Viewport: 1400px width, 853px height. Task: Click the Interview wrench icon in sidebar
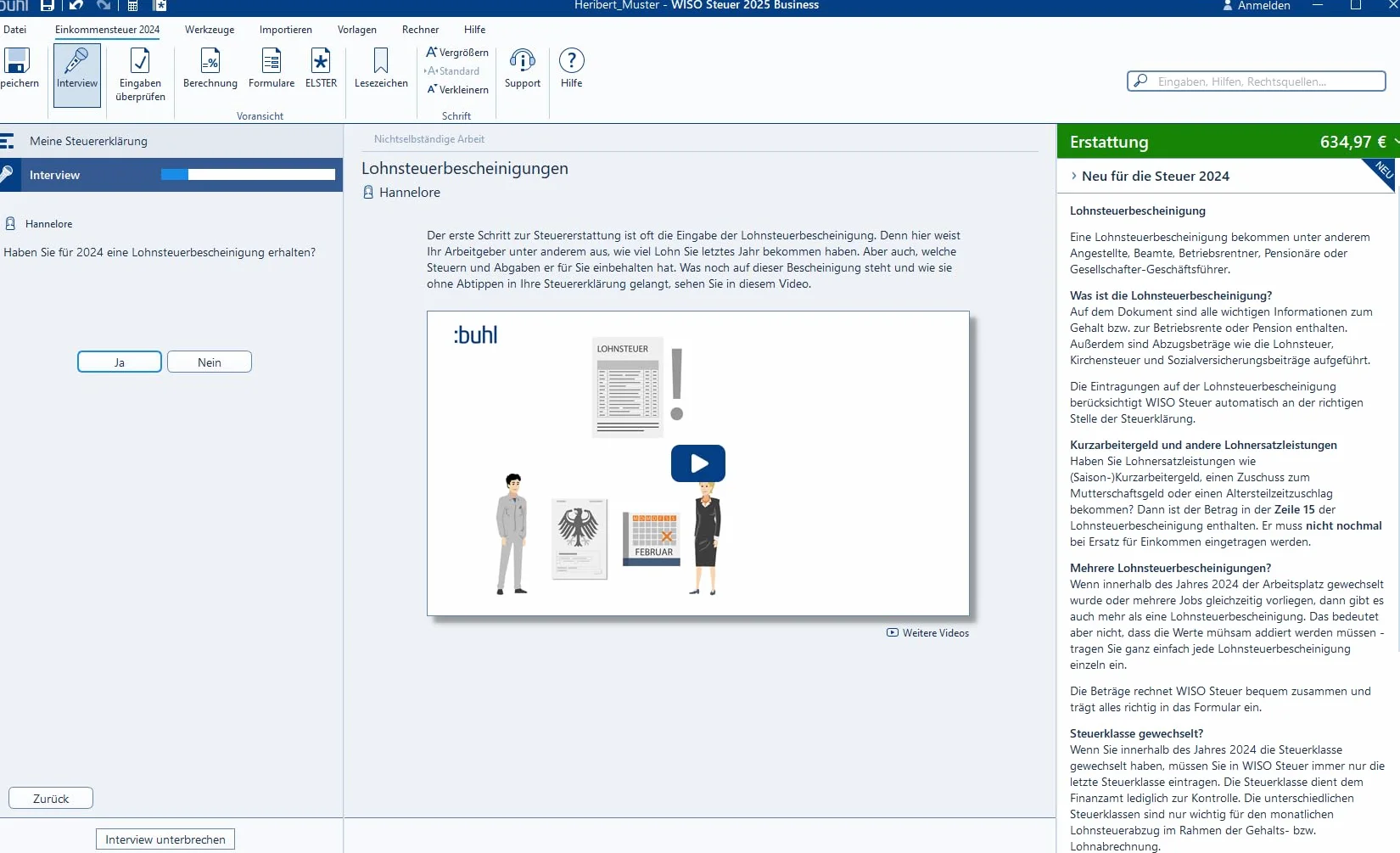click(7, 175)
